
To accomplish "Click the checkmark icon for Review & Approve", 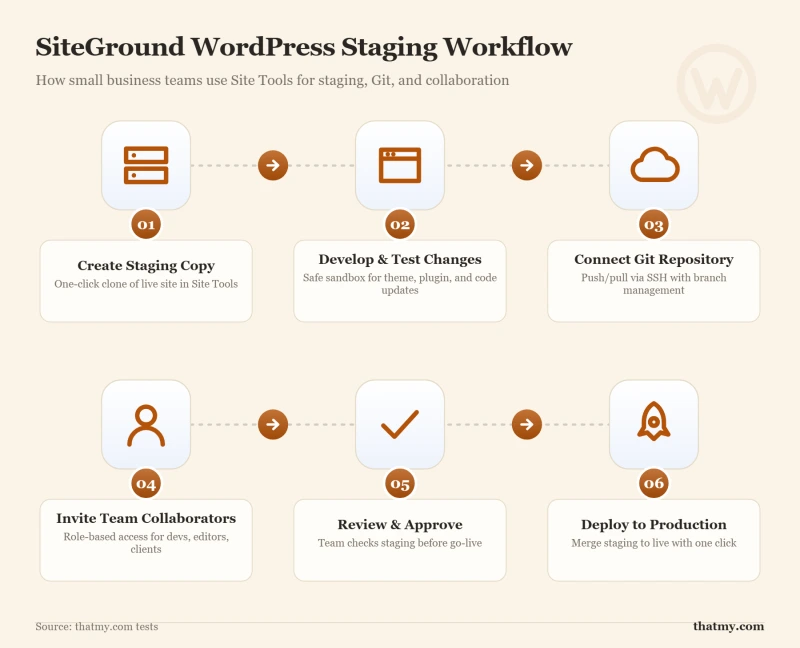I will [400, 424].
